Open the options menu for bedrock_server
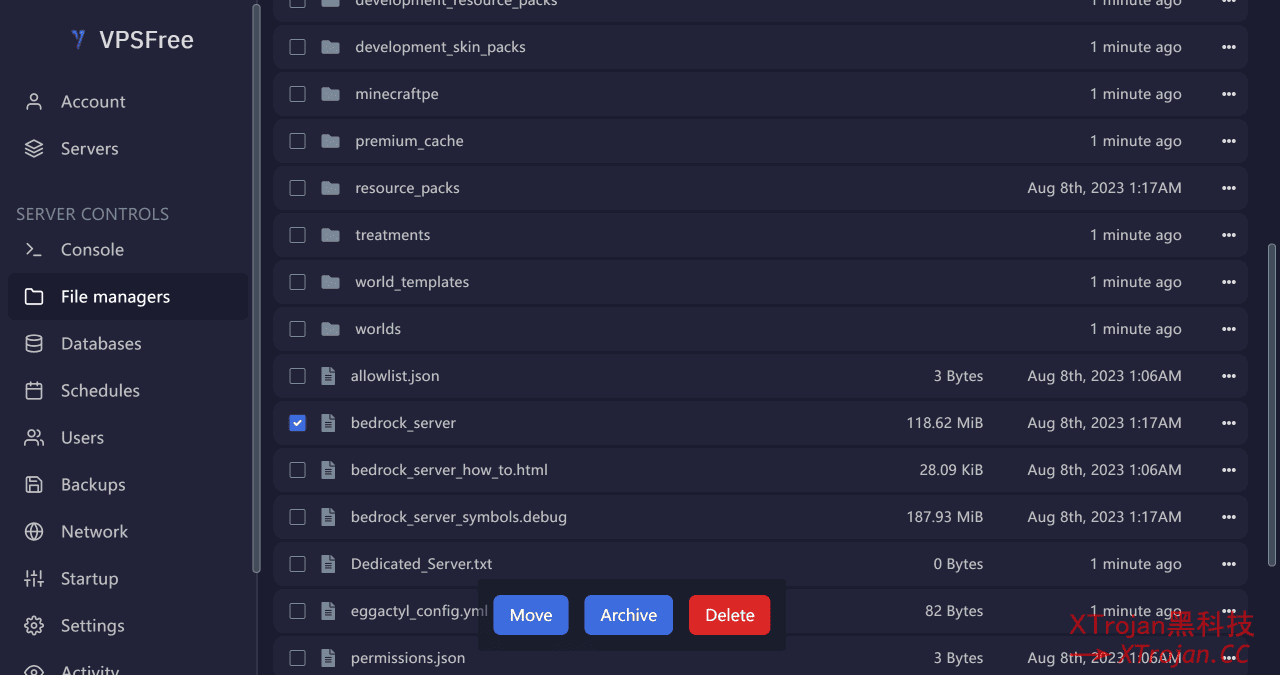Image resolution: width=1280 pixels, height=675 pixels. click(x=1228, y=423)
